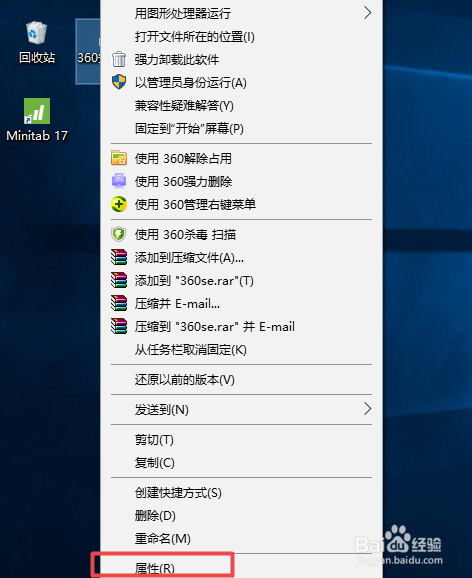Expand the 用图形处理器运行 submenu arrow
This screenshot has width=472, height=578.
tap(367, 13)
